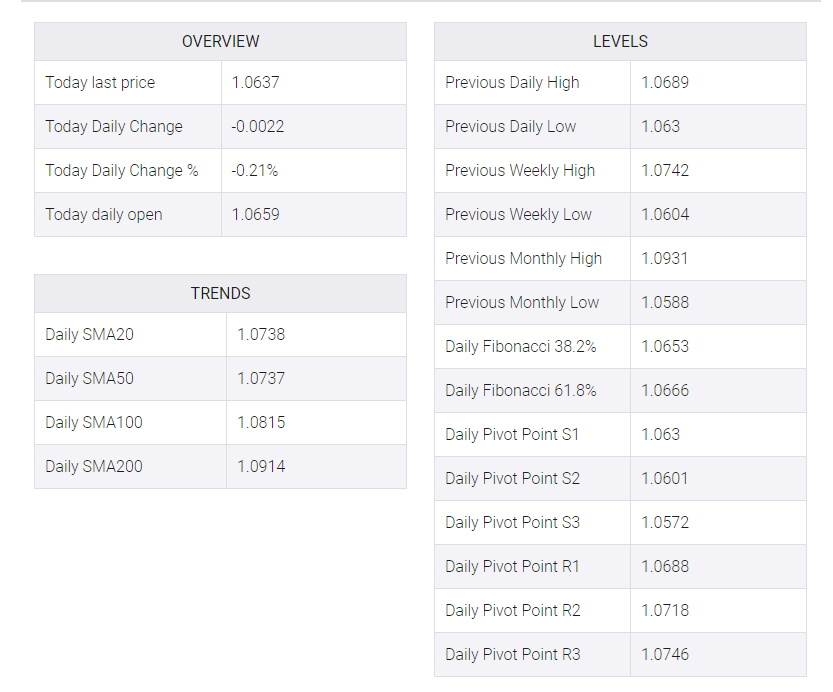Select the -0.21% daily change value
The height and width of the screenshot is (692, 833).
[x=254, y=171]
